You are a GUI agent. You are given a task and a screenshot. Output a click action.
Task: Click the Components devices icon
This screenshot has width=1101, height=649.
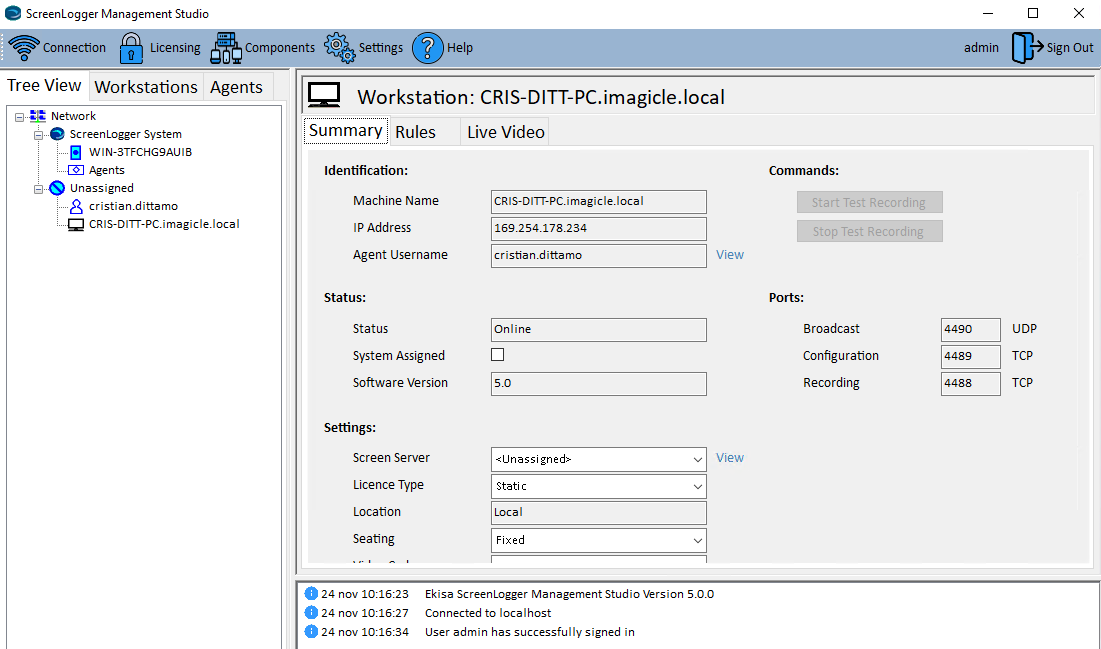(x=226, y=48)
